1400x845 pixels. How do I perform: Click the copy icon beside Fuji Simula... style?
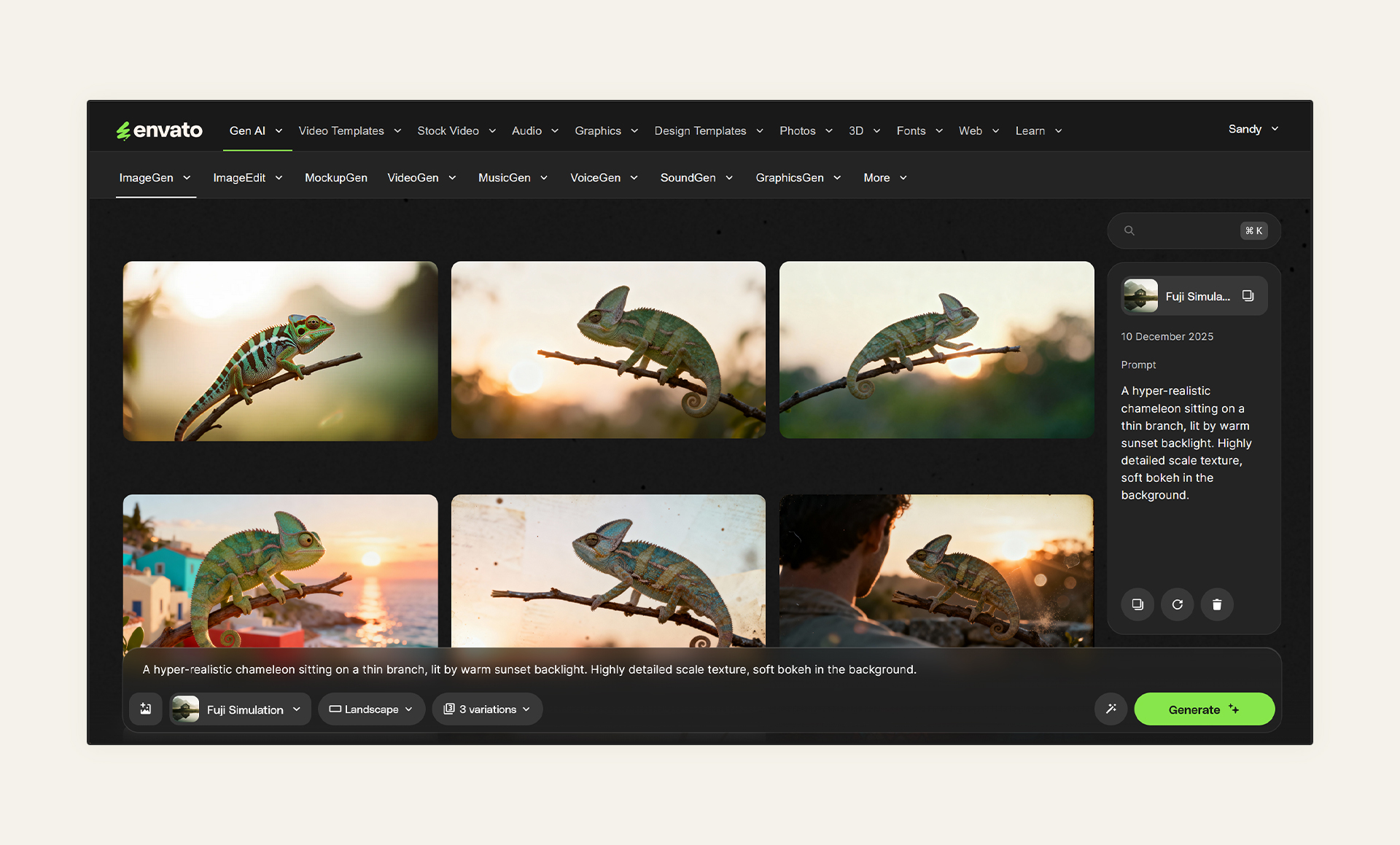click(x=1248, y=296)
